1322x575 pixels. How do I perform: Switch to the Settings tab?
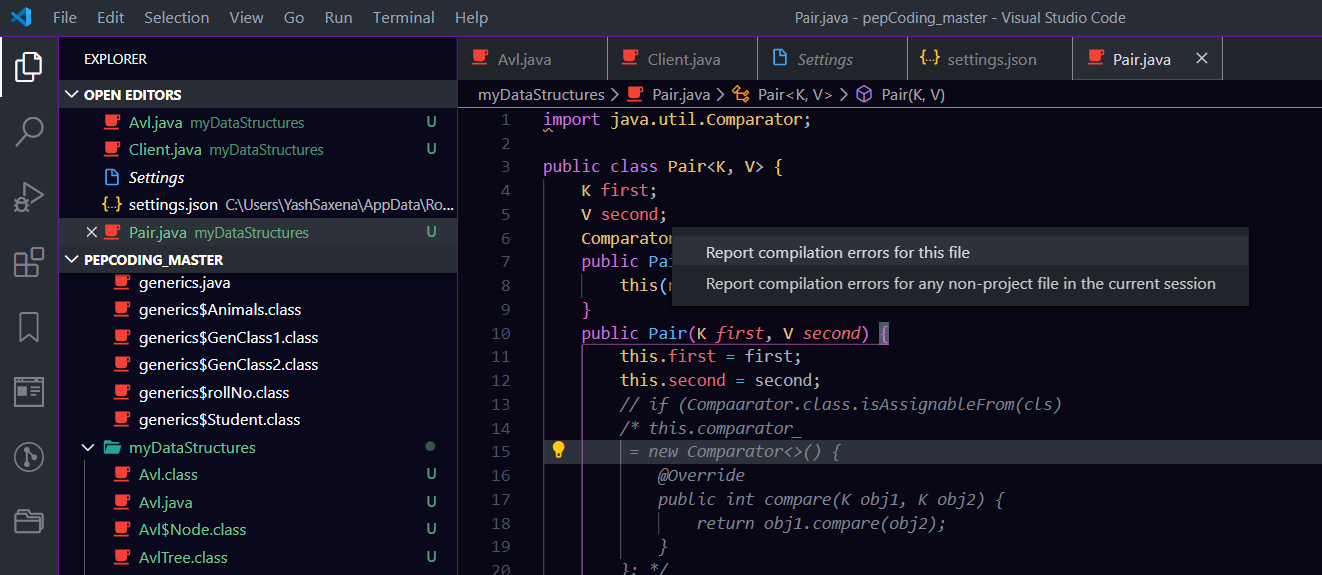tap(832, 59)
